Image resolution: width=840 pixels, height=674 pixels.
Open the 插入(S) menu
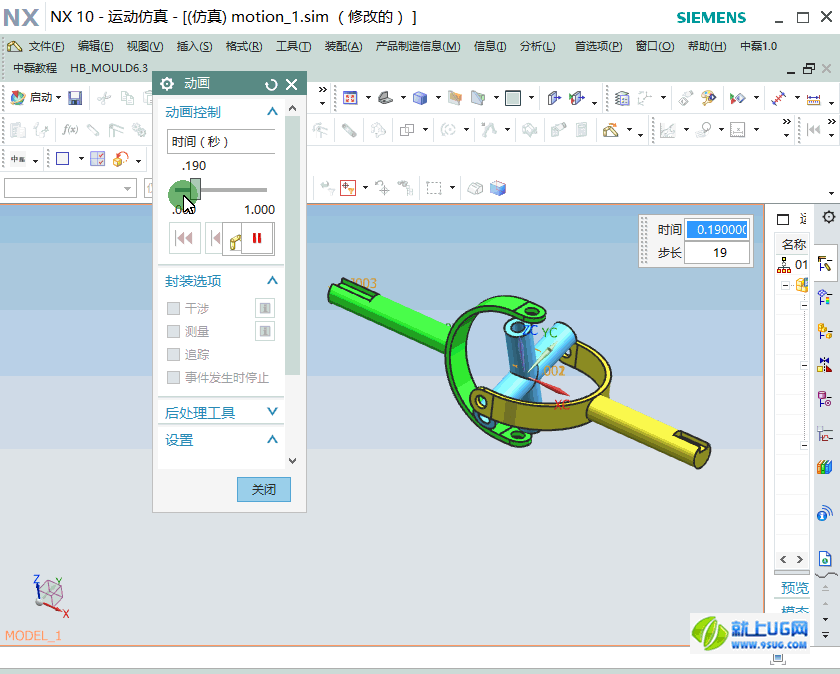tap(194, 47)
